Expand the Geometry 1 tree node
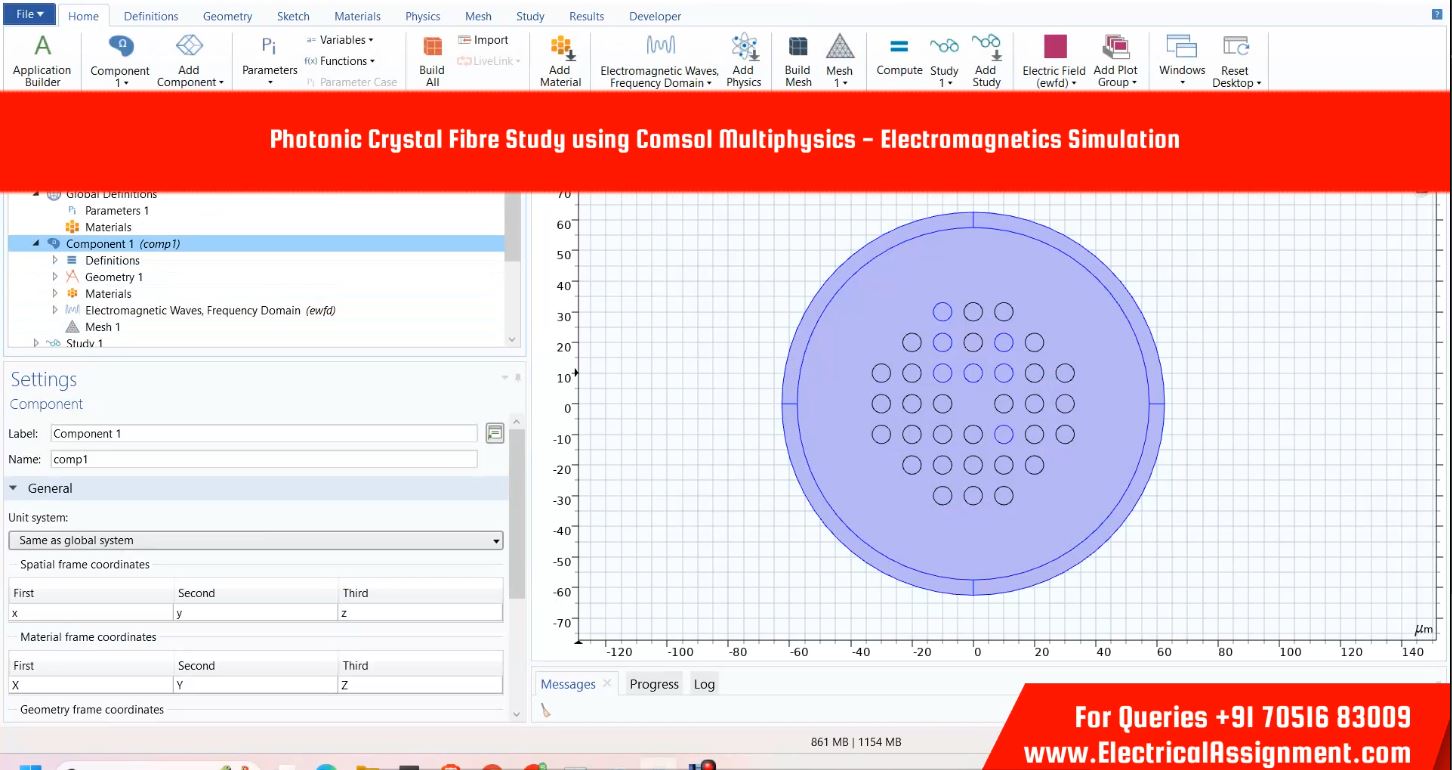Screen dimensions: 1452x770 pos(56,277)
